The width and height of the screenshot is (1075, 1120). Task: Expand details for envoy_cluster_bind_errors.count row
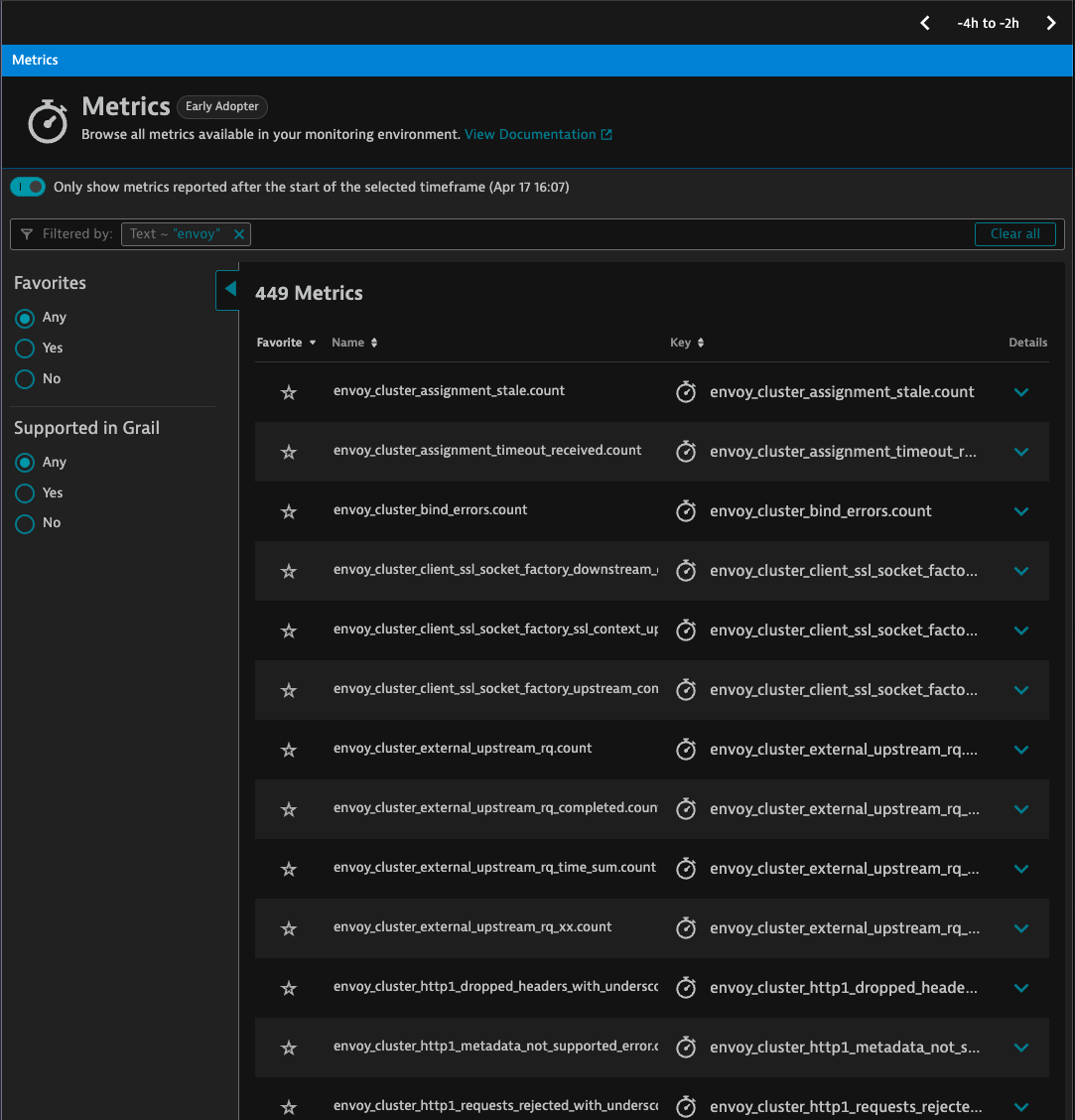[1021, 511]
